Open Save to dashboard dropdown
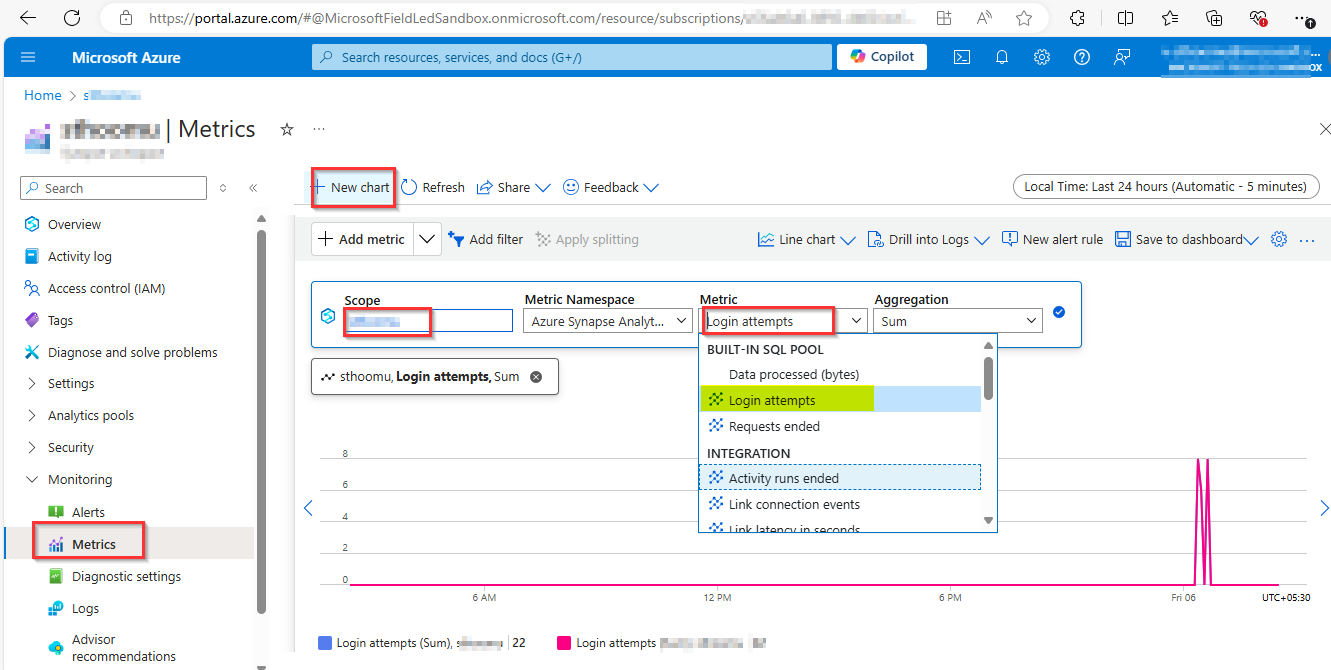 coord(1186,239)
